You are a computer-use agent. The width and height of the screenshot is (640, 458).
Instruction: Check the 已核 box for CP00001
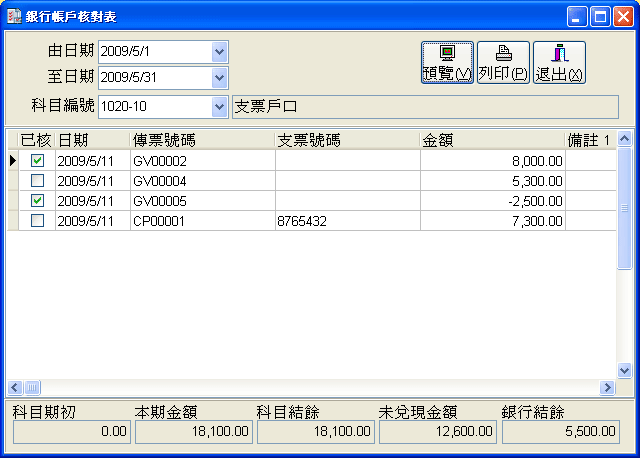tap(38, 221)
